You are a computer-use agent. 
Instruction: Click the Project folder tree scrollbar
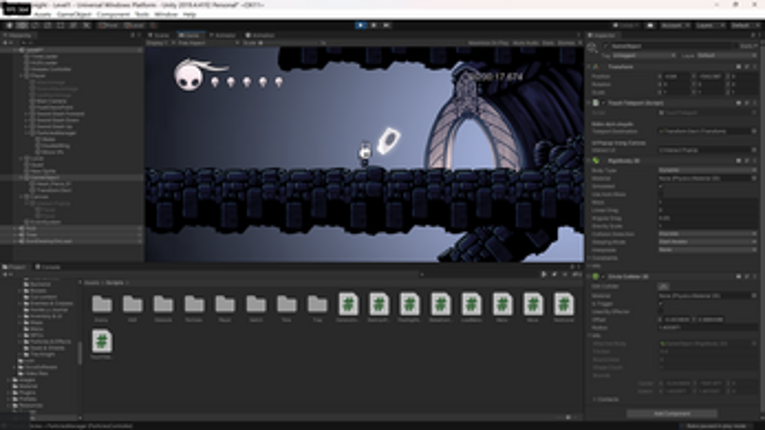[80, 352]
